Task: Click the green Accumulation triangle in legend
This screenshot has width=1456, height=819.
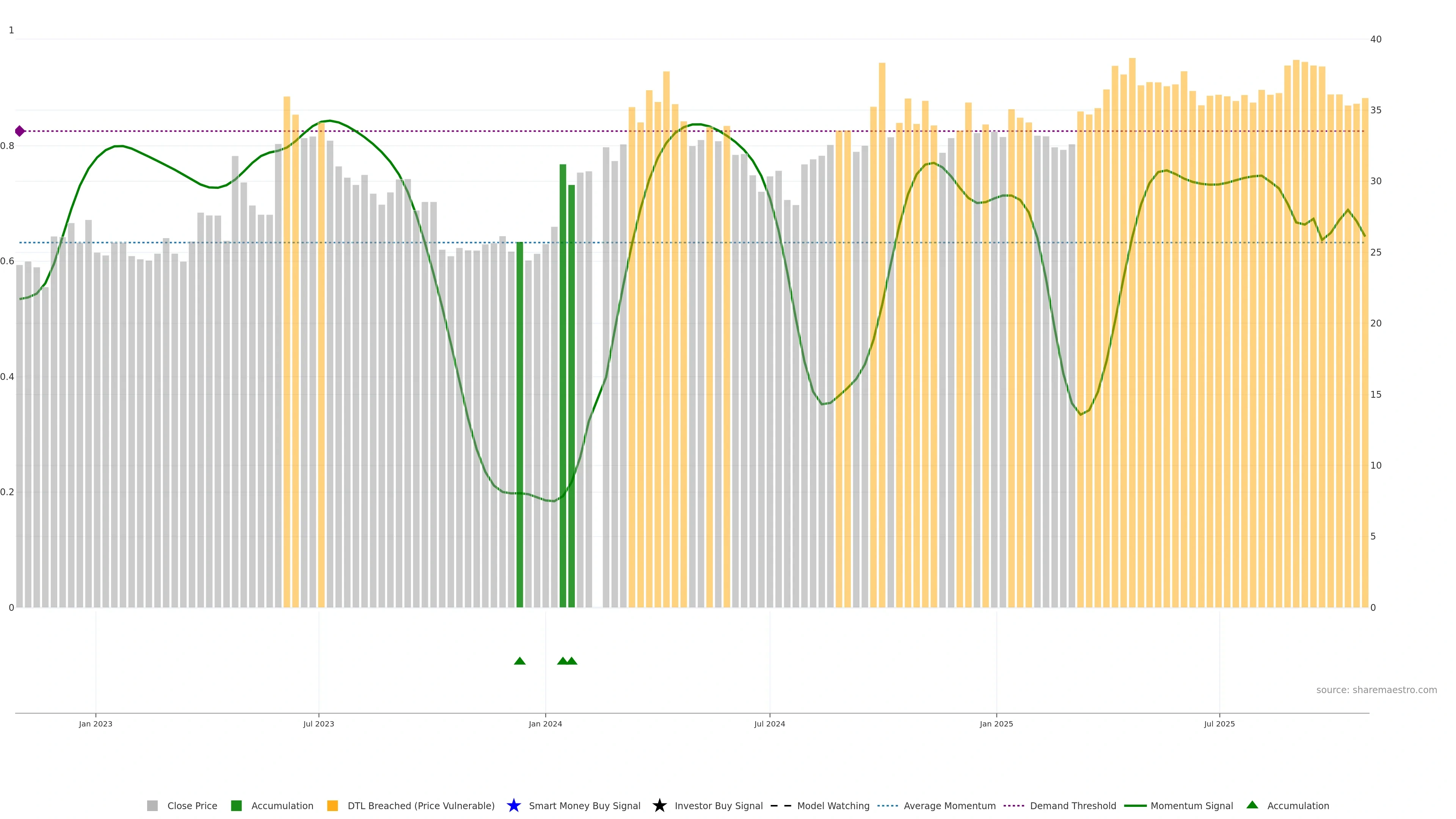Action: click(x=1252, y=805)
